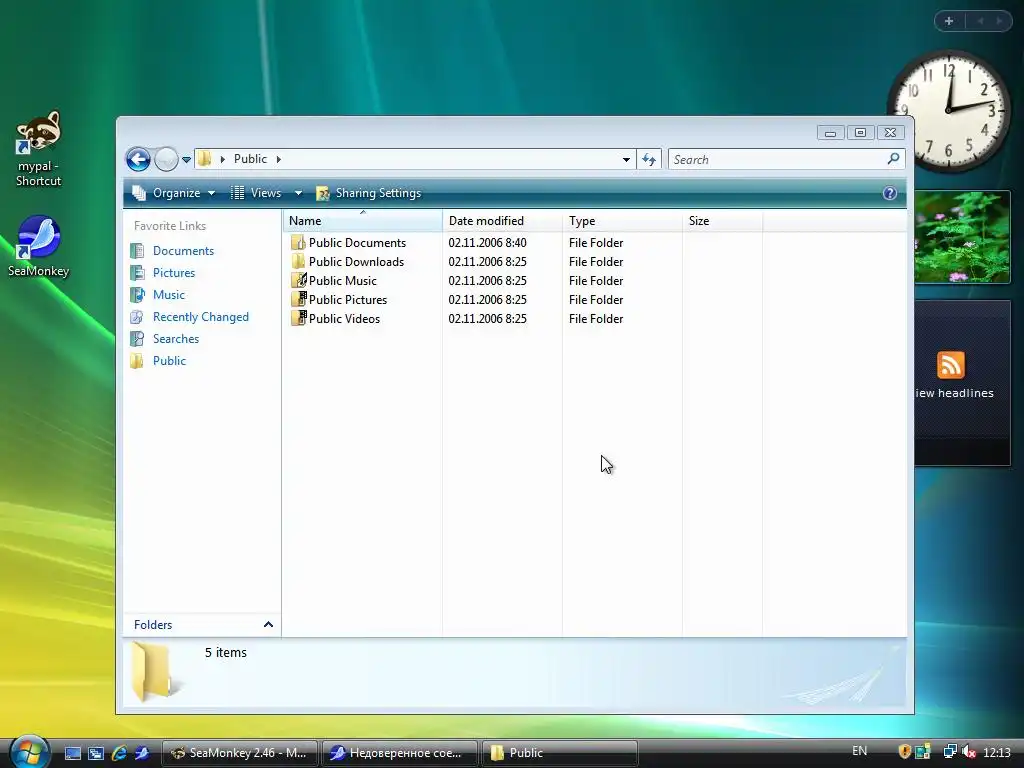The width and height of the screenshot is (1024, 768).
Task: Open Music in Favorite Links
Action: [168, 295]
